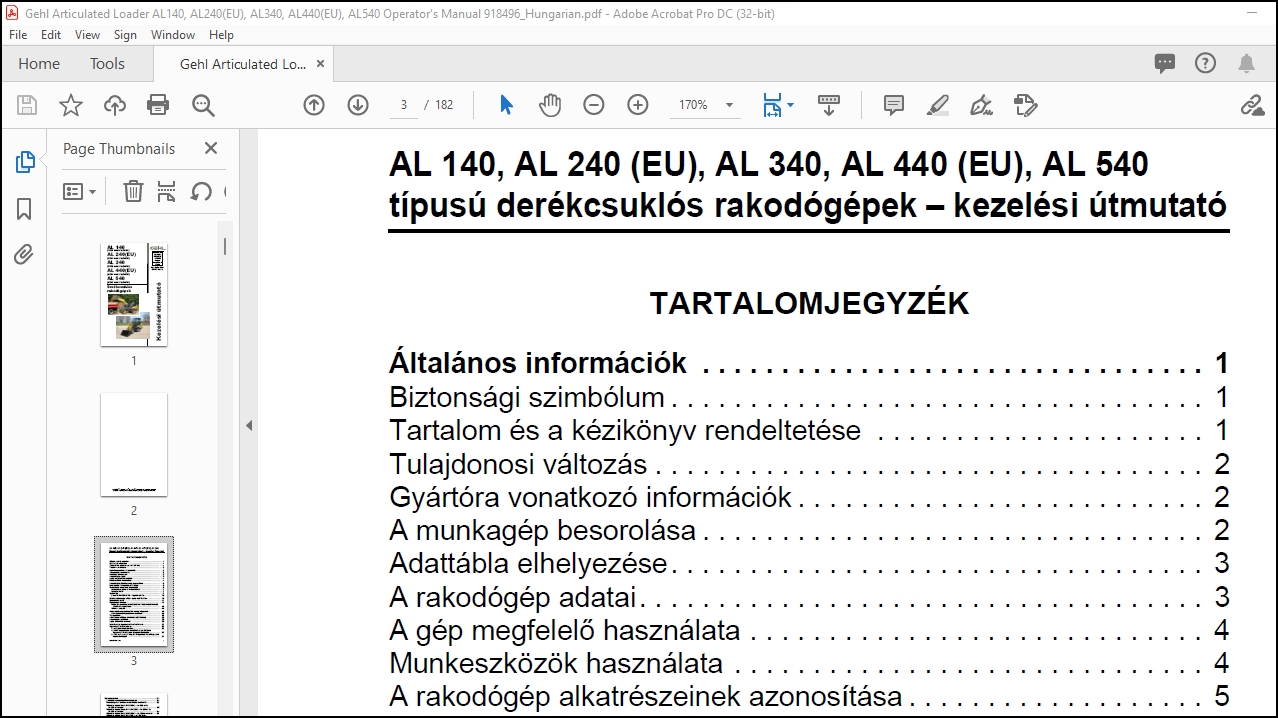Open the sign document pen tool
The width and height of the screenshot is (1278, 718).
[x=981, y=105]
